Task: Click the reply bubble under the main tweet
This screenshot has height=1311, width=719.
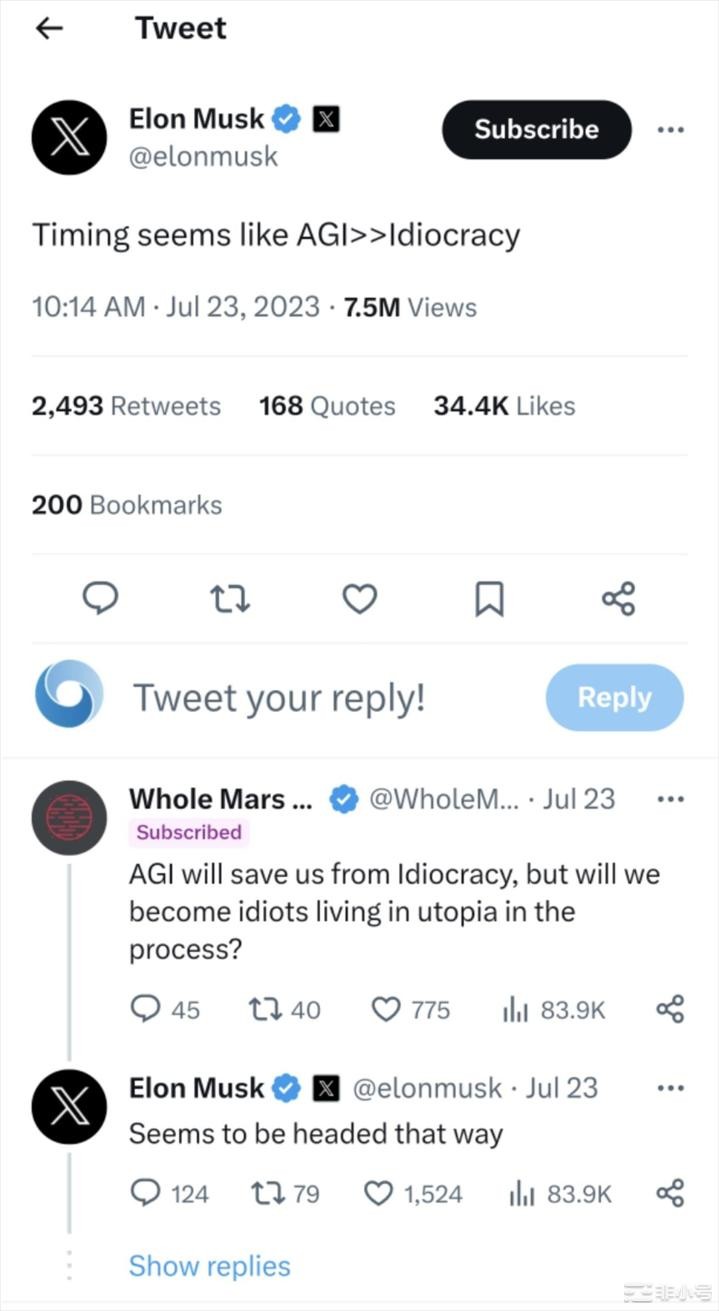Action: click(x=100, y=598)
